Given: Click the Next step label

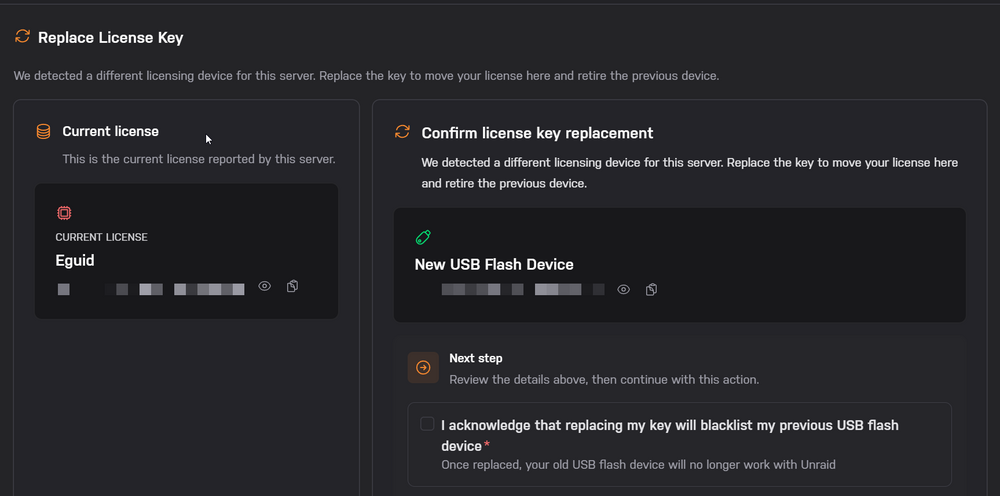Looking at the screenshot, I should (476, 358).
